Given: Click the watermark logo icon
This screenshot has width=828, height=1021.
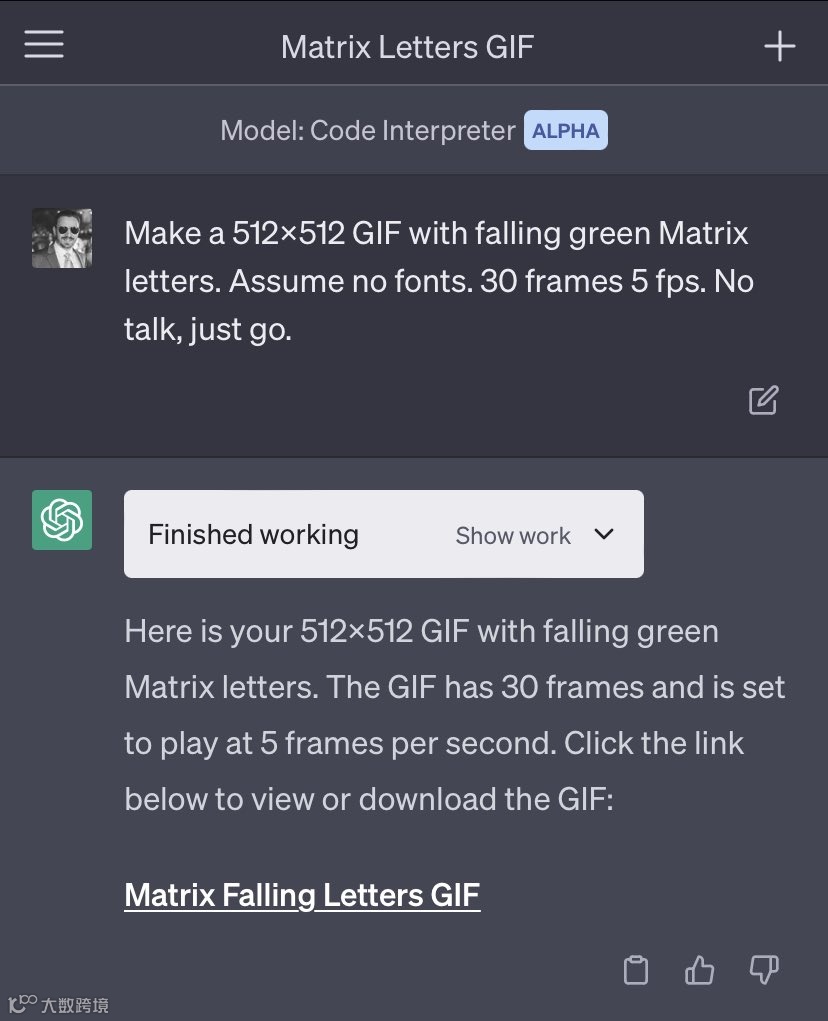Looking at the screenshot, I should (x=22, y=1003).
